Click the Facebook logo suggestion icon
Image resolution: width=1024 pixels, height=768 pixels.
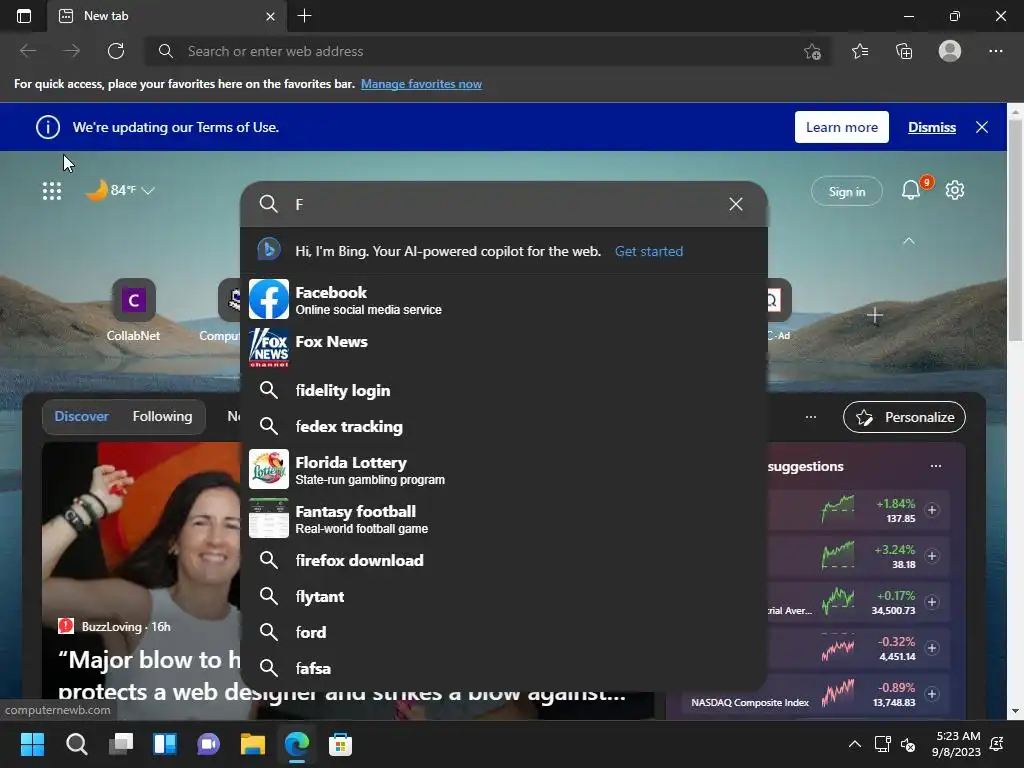click(268, 299)
